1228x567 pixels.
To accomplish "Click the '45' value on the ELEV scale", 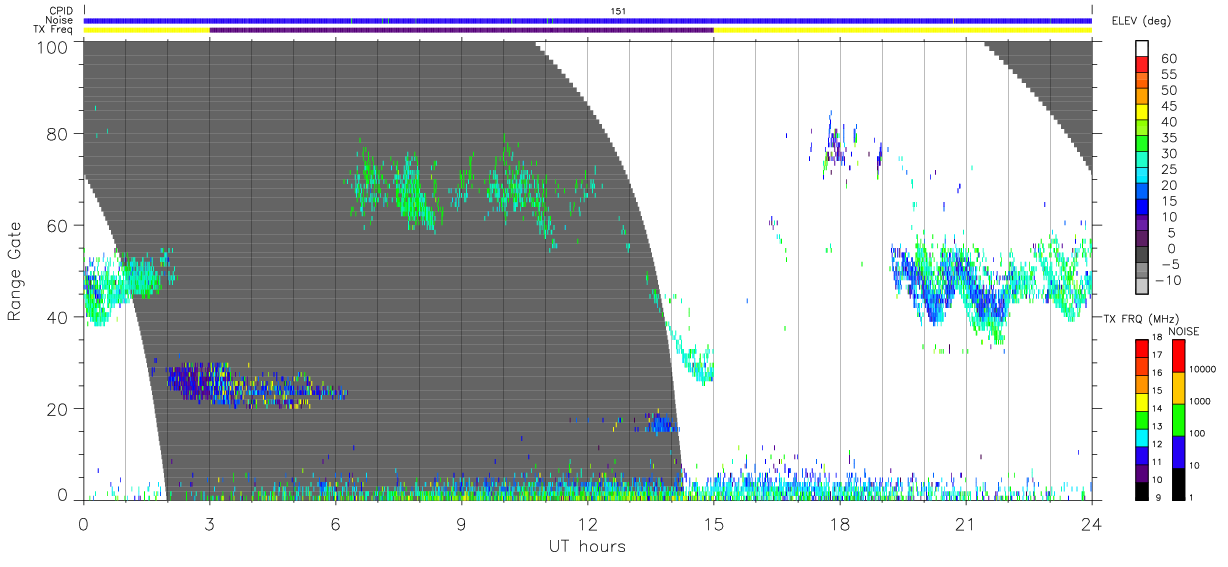I will 1167,106.
